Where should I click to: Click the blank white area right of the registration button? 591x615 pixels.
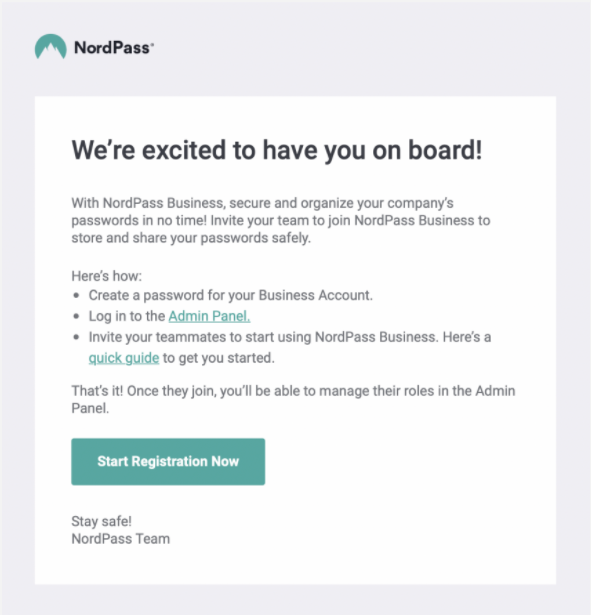pos(408,462)
